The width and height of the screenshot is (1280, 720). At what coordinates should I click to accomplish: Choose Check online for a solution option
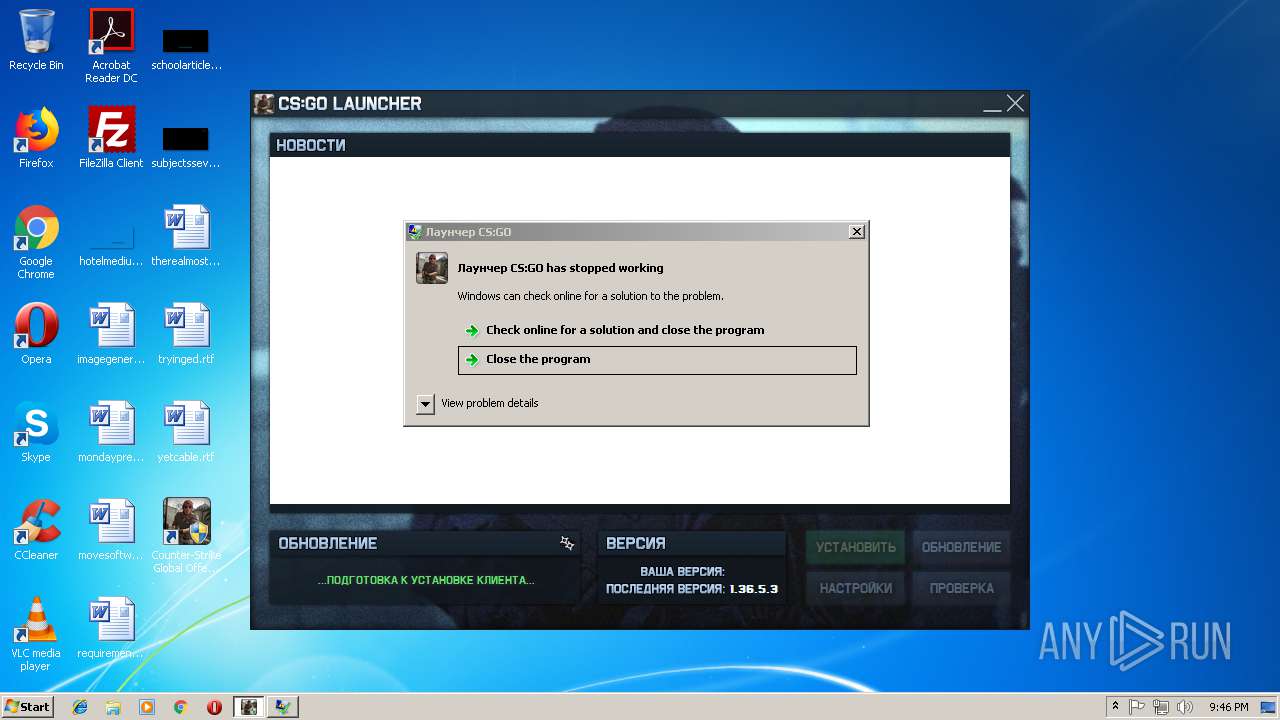[x=657, y=330]
